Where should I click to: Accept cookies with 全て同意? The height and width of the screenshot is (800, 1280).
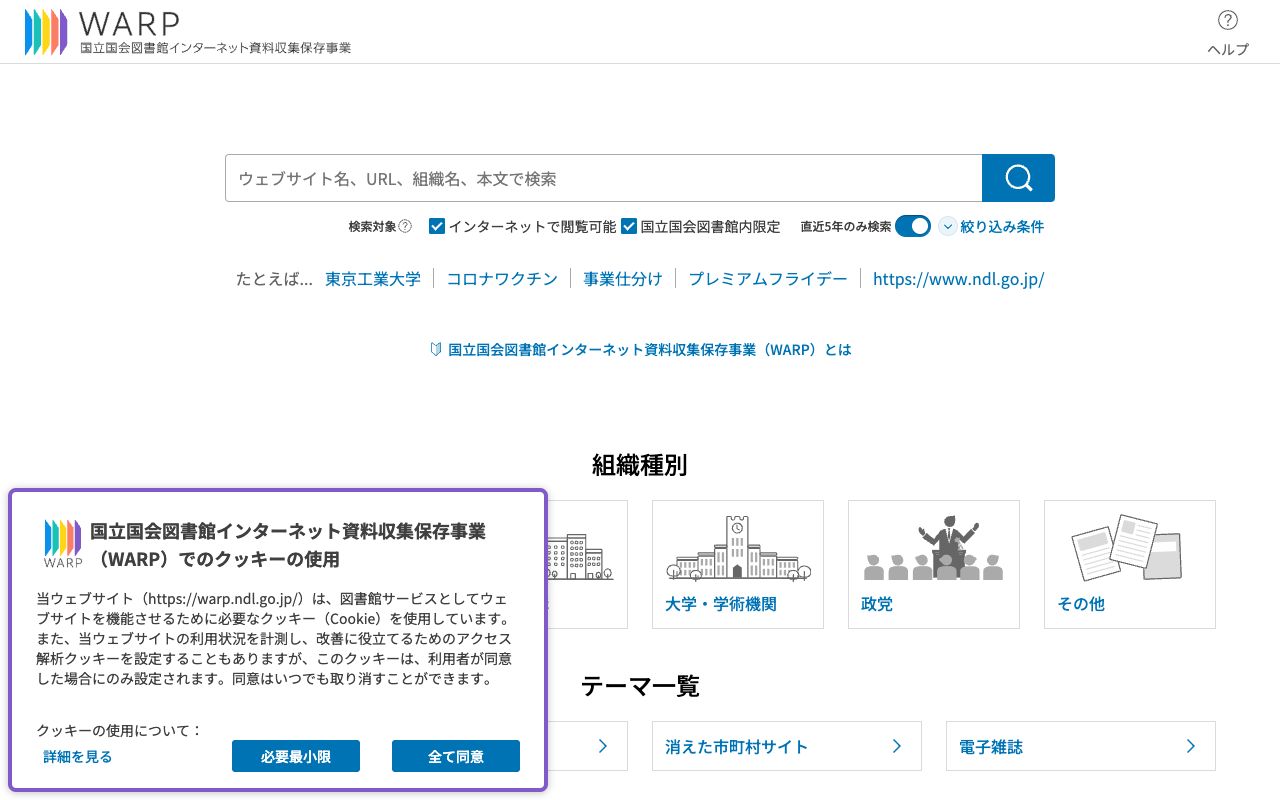[455, 756]
